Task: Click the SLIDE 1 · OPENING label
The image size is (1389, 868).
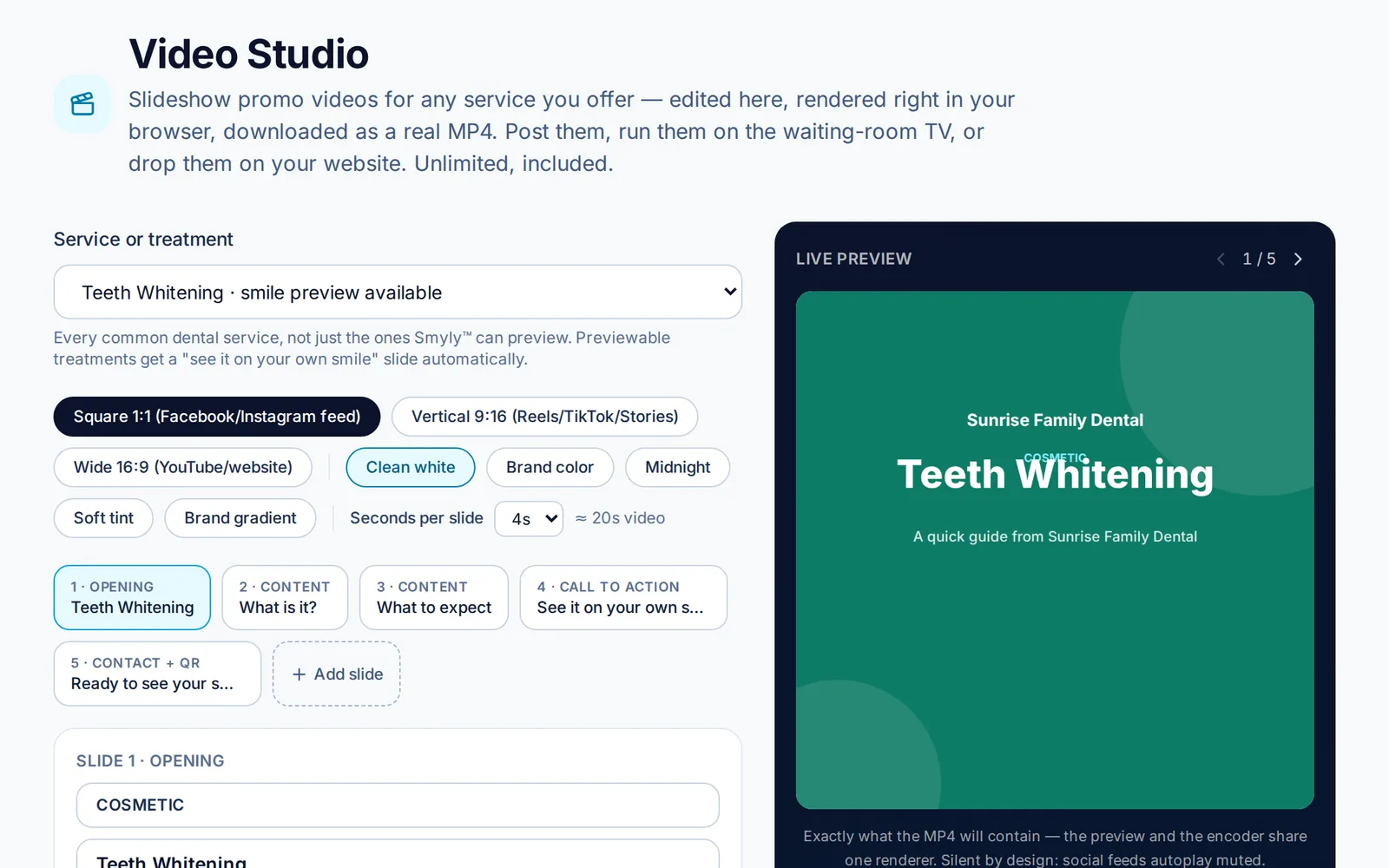Action: [x=150, y=761]
